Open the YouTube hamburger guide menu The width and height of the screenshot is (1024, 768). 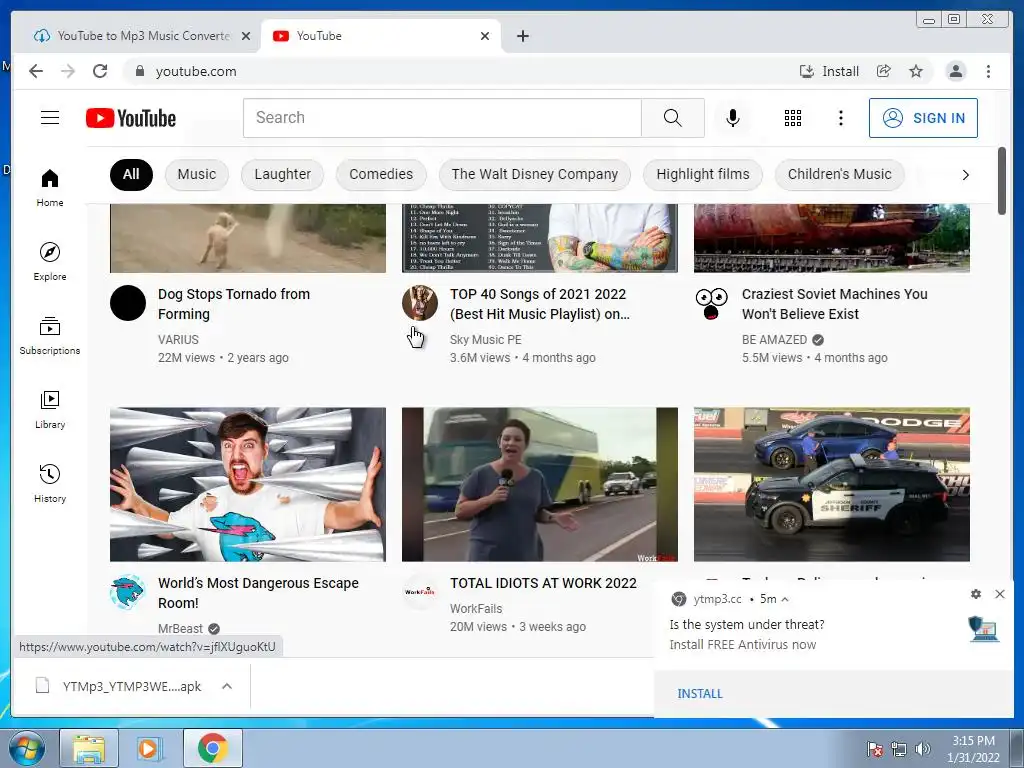(50, 118)
